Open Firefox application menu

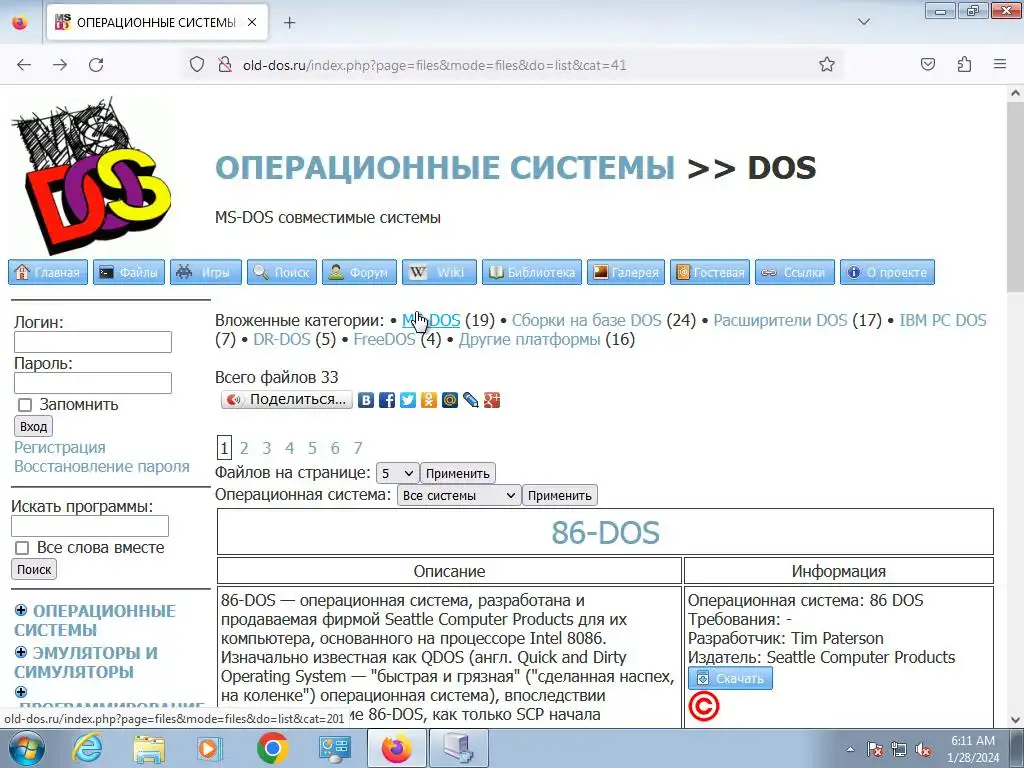[x=1000, y=65]
